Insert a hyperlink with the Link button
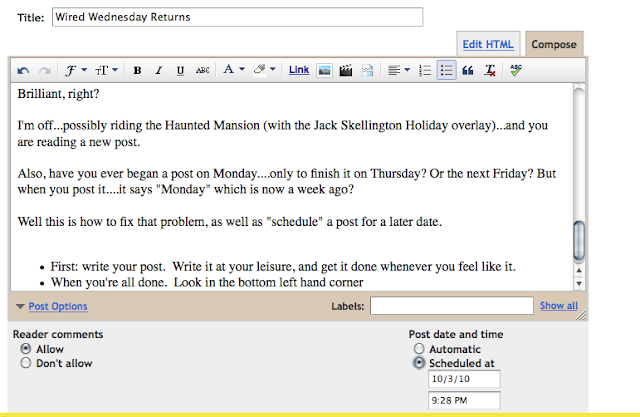The width and height of the screenshot is (640, 417). 299,70
